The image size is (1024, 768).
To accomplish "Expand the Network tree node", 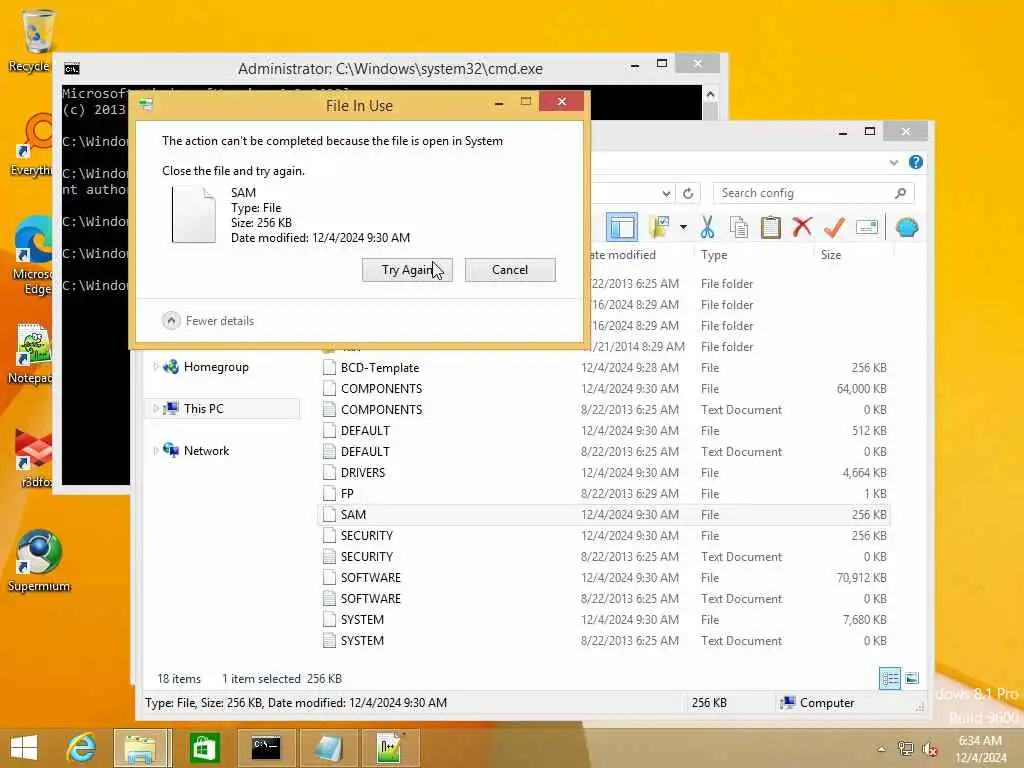I will [155, 451].
